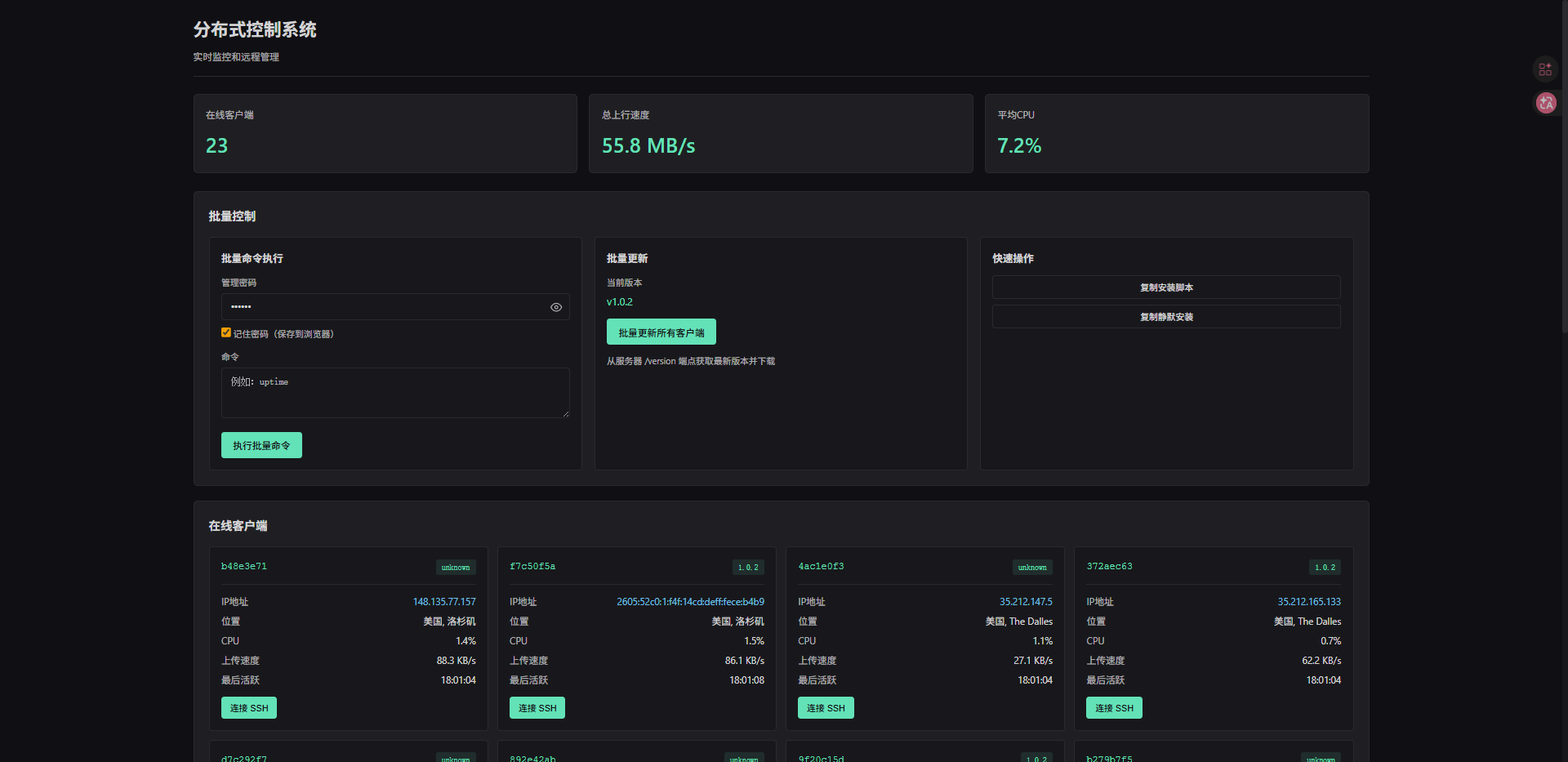Click the 执行批量命令 button
The image size is (1568, 762).
coord(261,445)
